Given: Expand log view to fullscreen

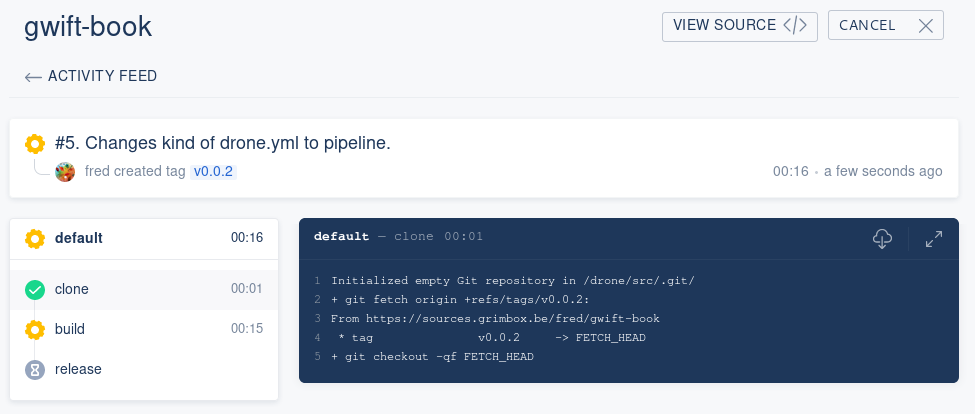Looking at the screenshot, I should click(934, 239).
